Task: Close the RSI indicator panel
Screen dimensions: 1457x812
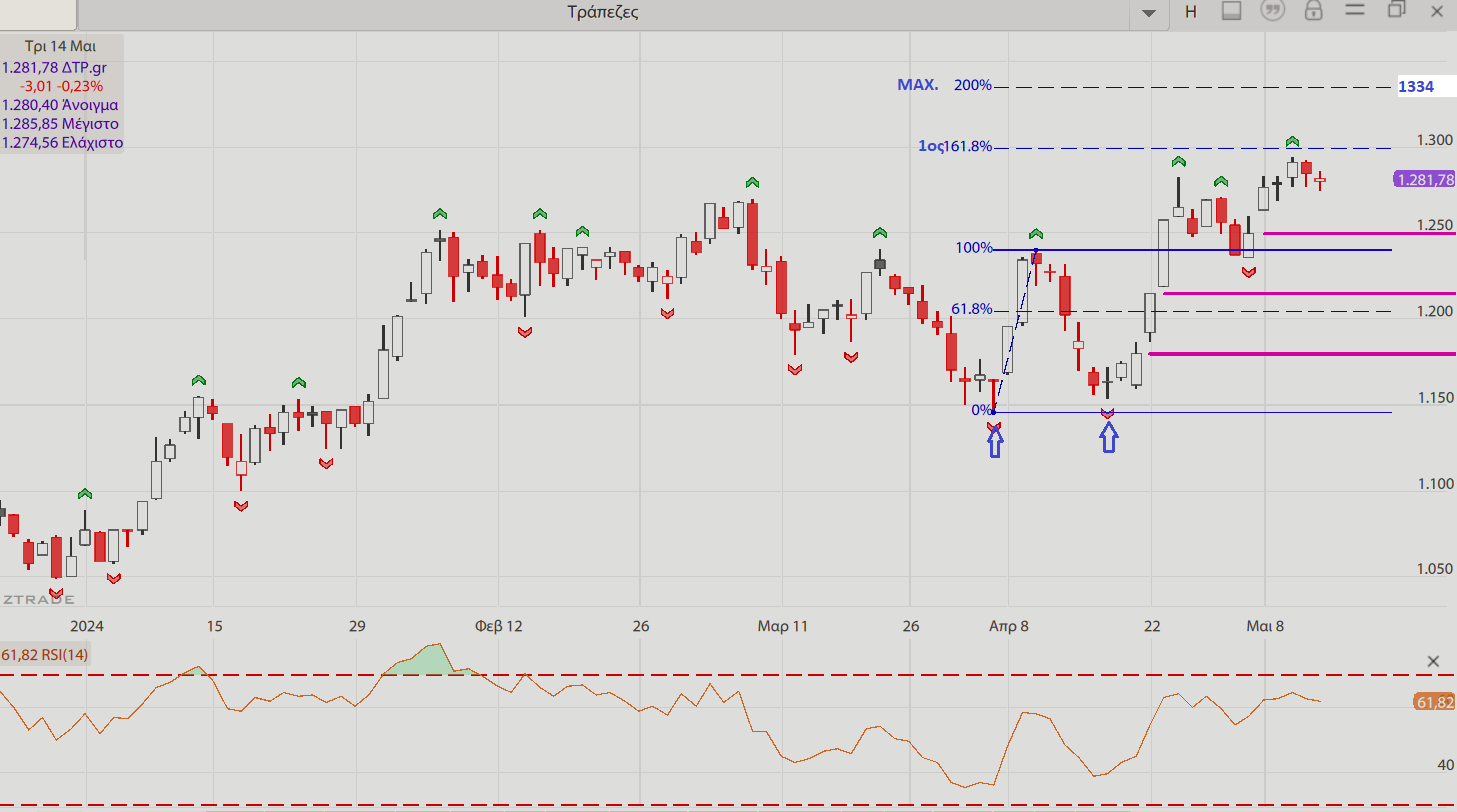Action: 1433,661
